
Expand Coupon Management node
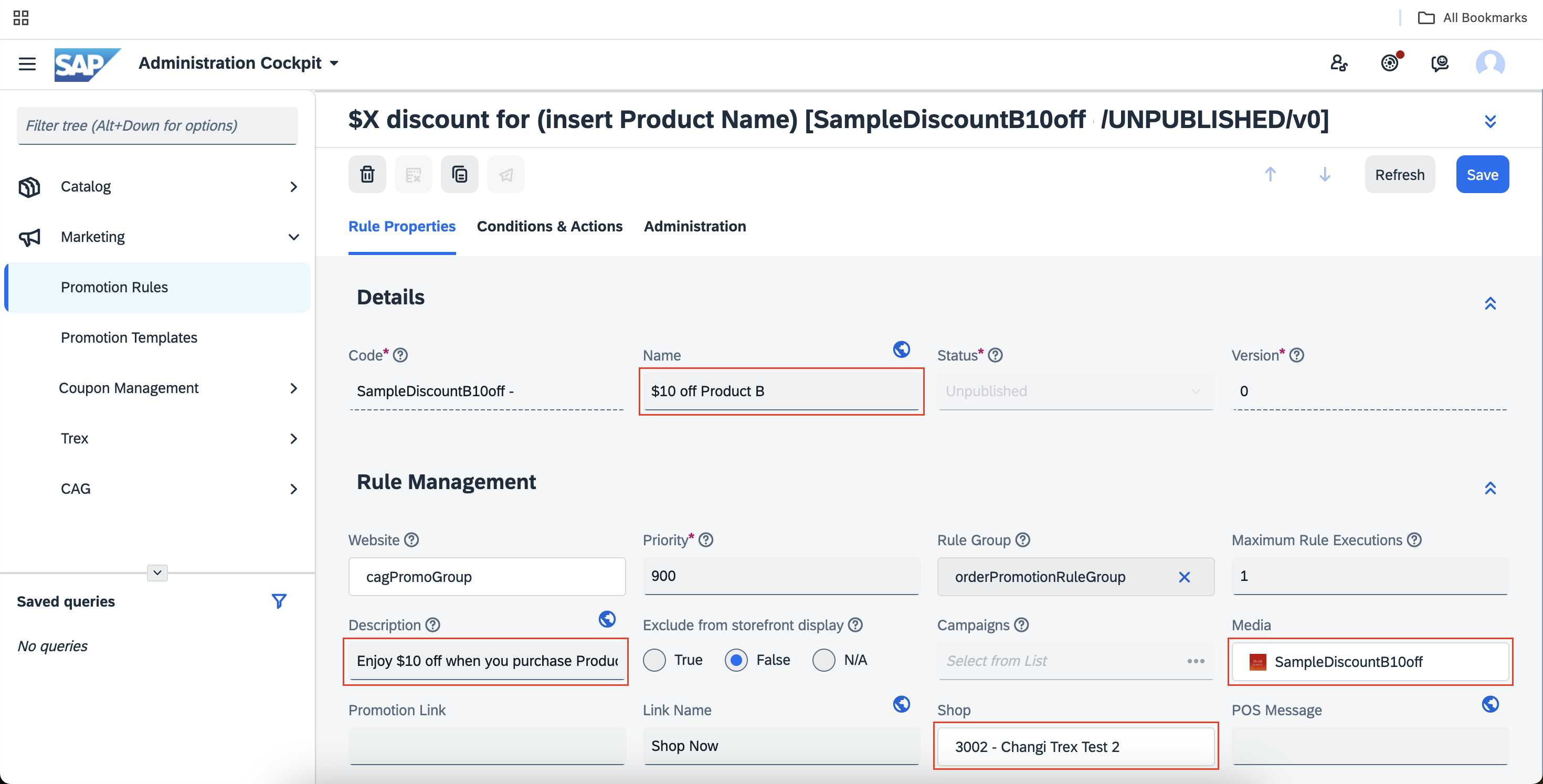(x=293, y=388)
